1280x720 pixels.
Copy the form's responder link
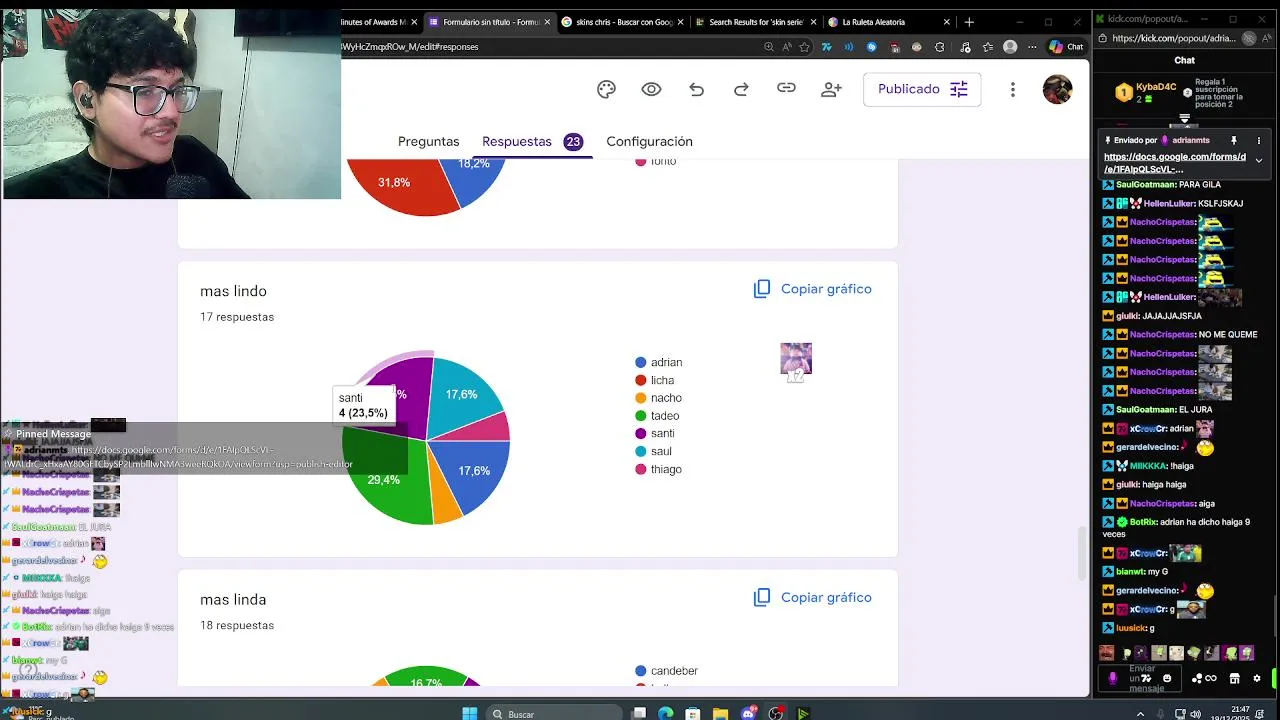(786, 89)
